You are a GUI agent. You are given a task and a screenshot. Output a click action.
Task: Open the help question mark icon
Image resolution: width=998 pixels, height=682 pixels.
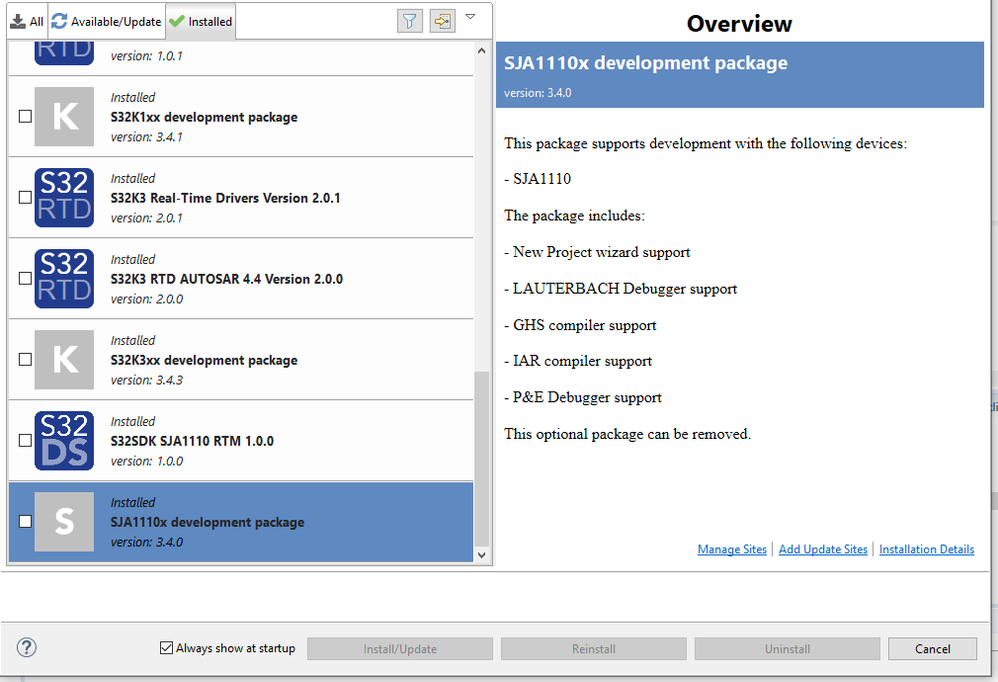point(27,647)
